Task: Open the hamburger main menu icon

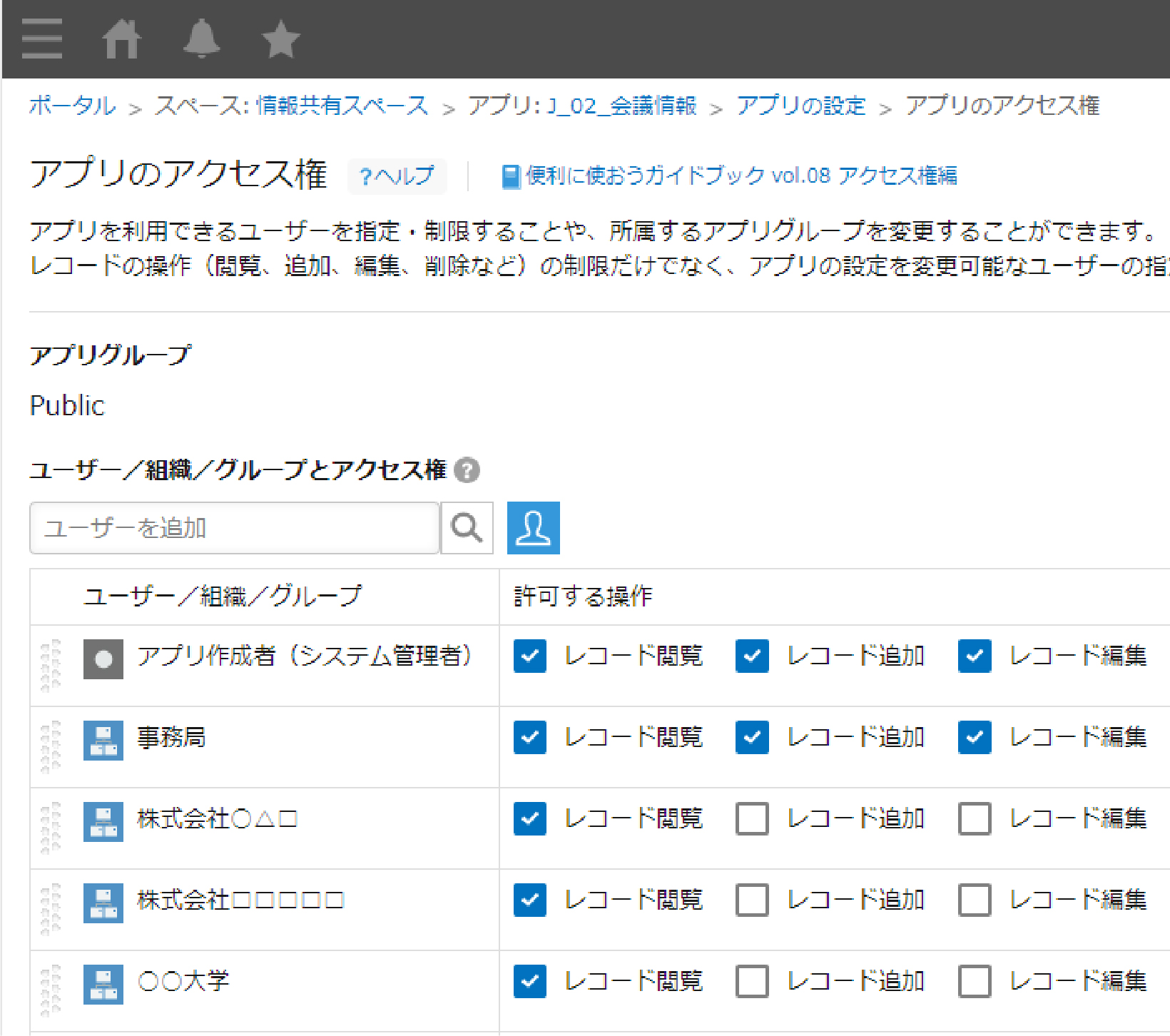Action: point(41,39)
